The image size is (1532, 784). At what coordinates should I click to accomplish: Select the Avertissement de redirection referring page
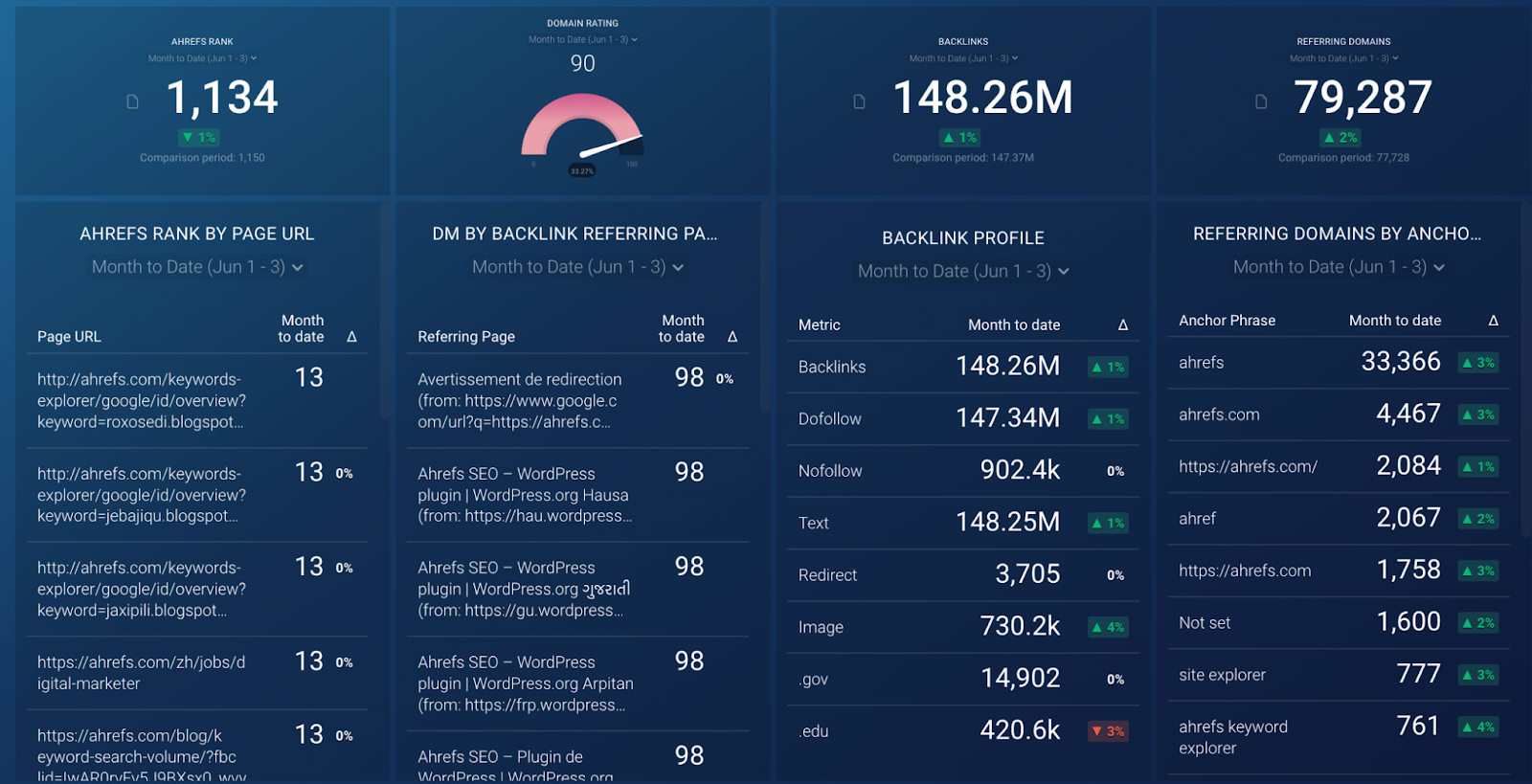click(x=520, y=400)
